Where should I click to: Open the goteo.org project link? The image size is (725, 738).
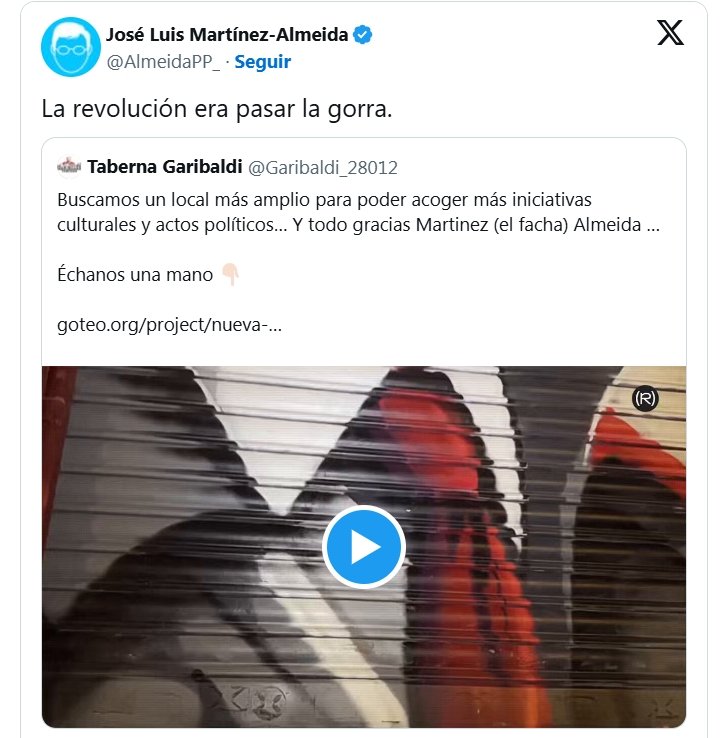coord(169,325)
